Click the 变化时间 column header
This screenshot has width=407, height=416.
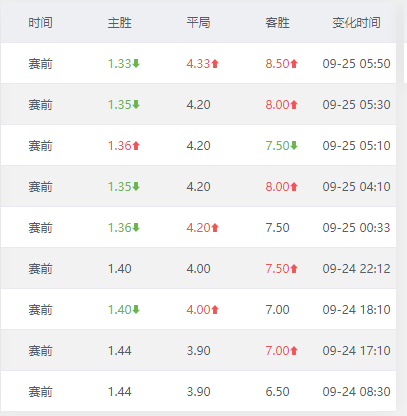coord(356,23)
